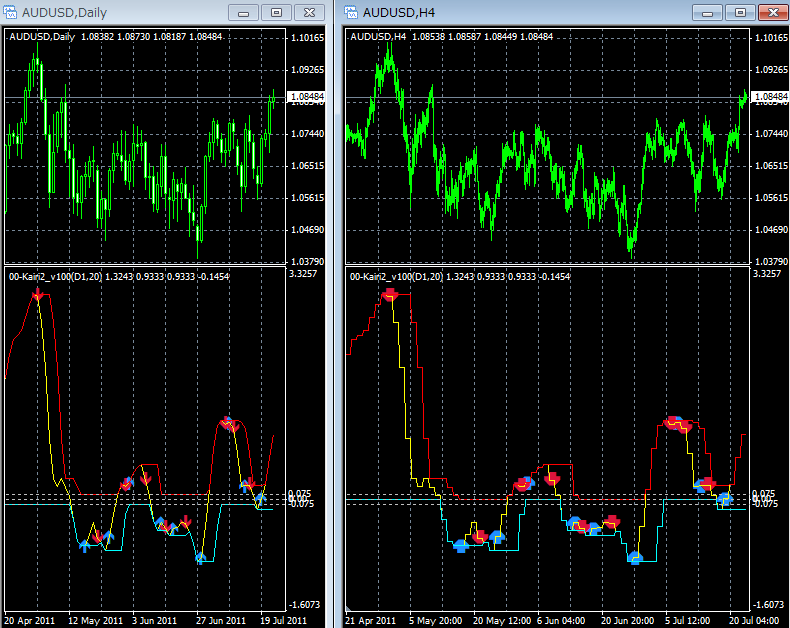
Task: Click current price tag 1.08484 in H4 window
Action: [769, 96]
